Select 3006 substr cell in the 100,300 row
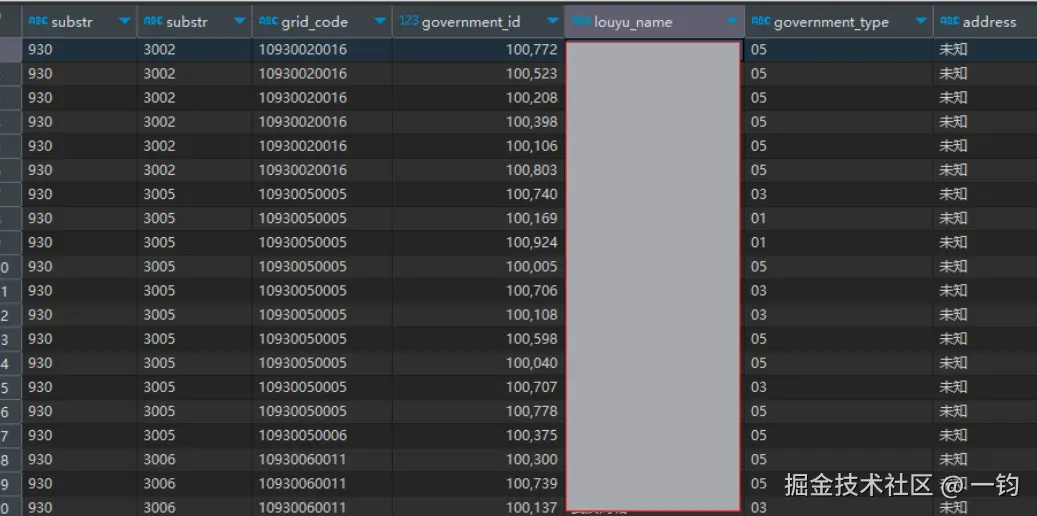 194,460
